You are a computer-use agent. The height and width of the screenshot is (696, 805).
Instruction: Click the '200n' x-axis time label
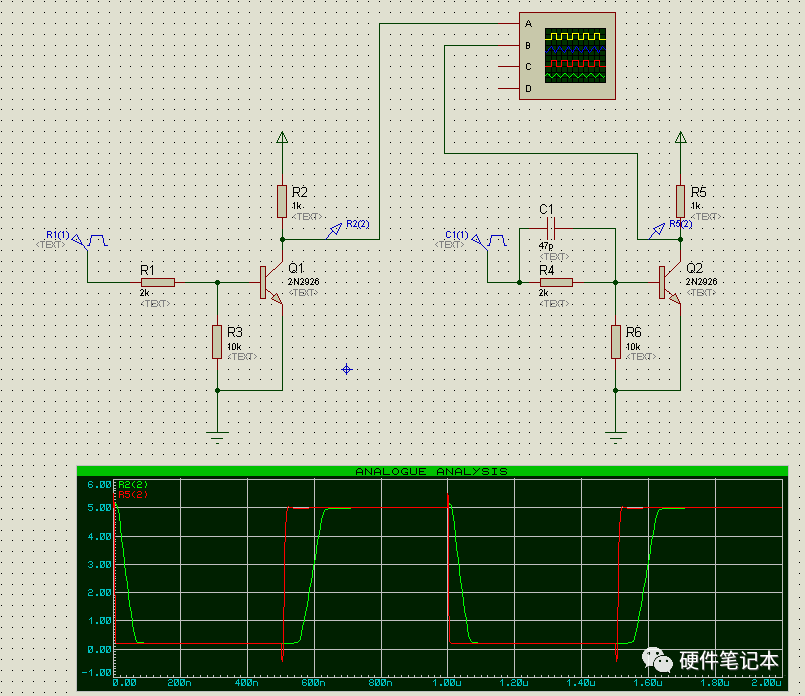179,683
